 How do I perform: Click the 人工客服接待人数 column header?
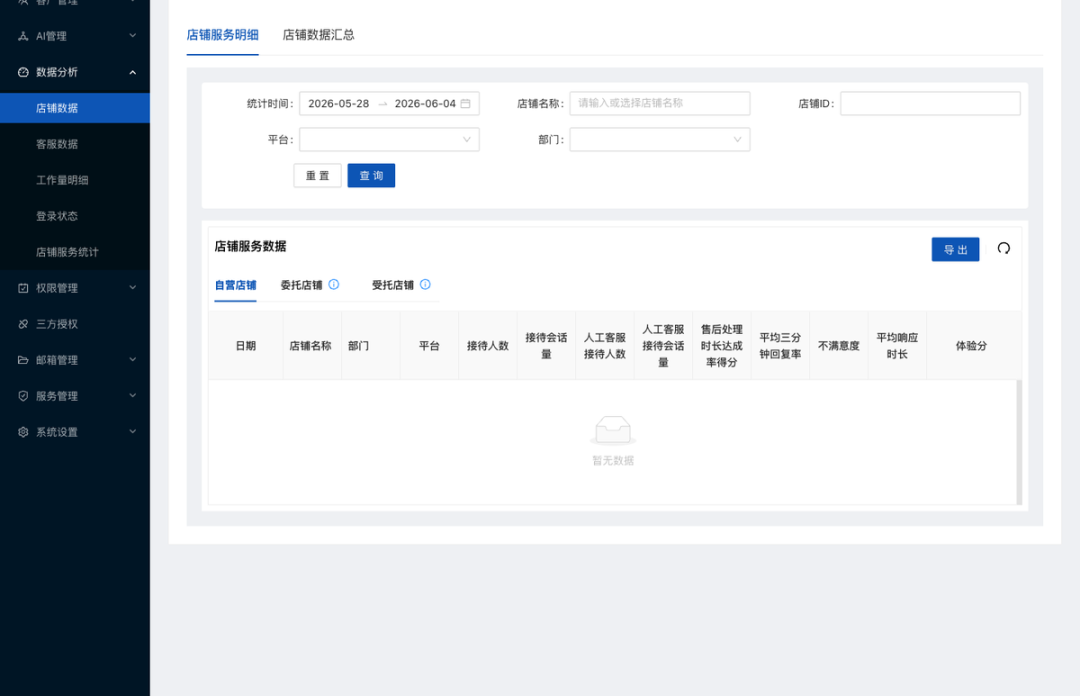coord(605,346)
